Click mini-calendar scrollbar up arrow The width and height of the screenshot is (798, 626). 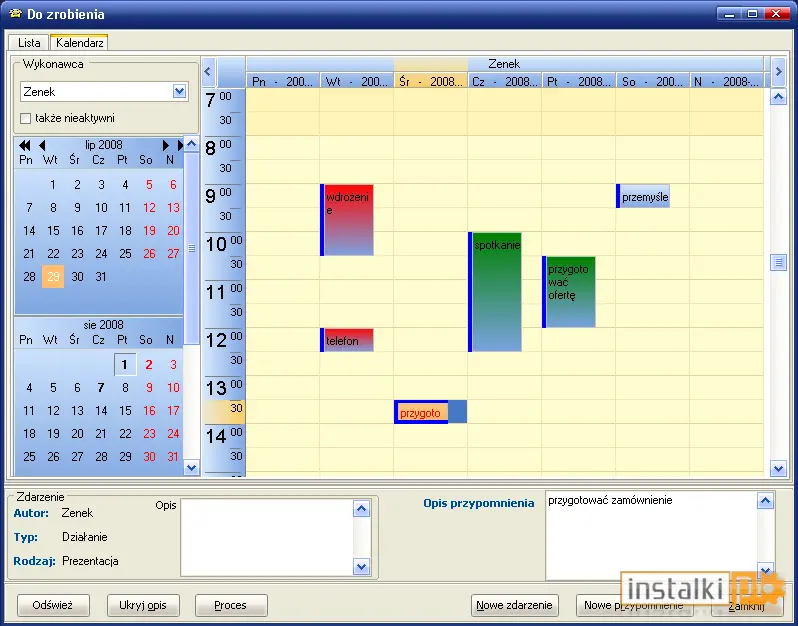click(x=191, y=144)
